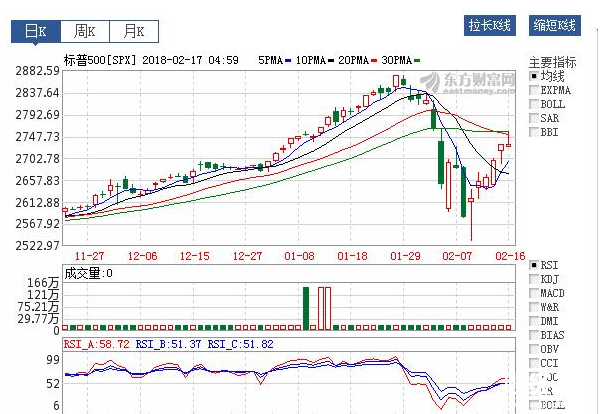The image size is (600, 414).
Task: Click the 02-07 date label
Action: (x=457, y=256)
